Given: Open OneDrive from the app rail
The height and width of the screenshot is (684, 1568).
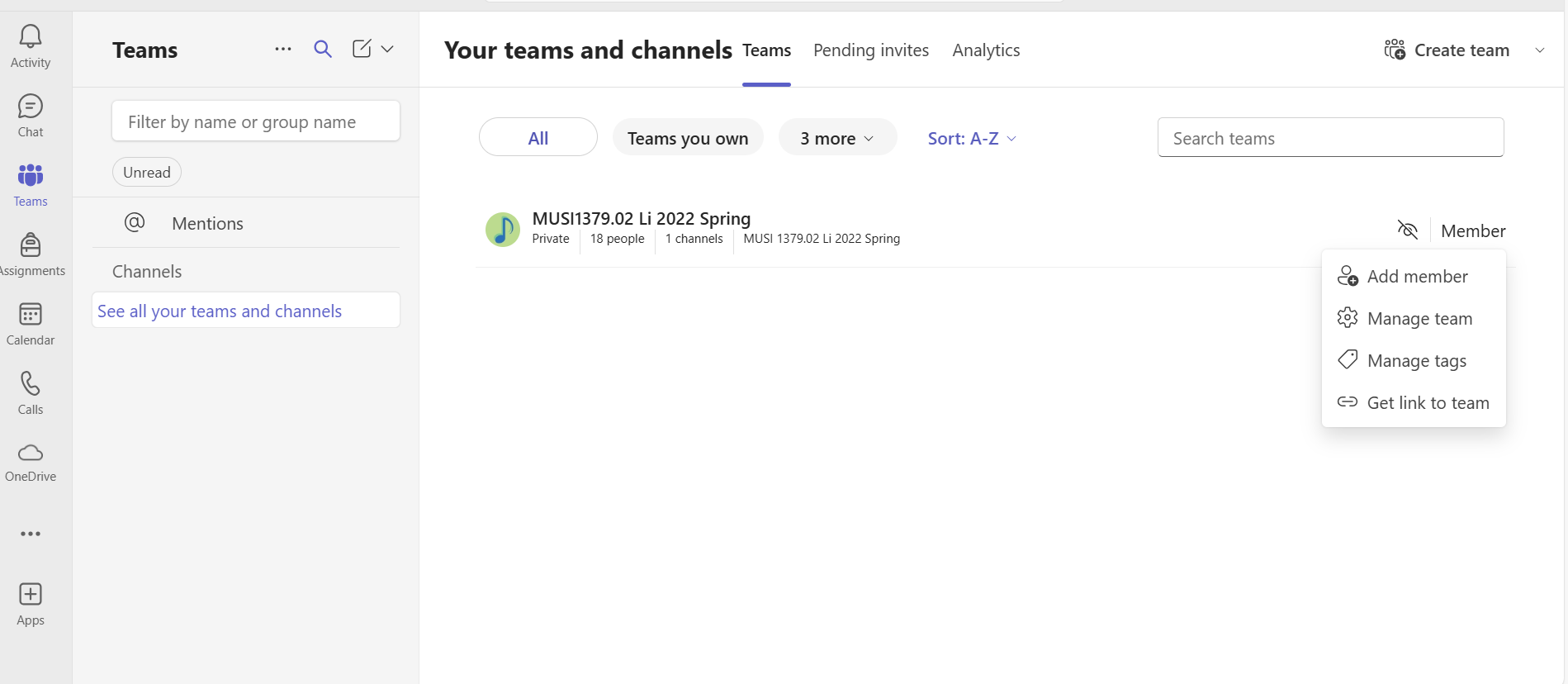Looking at the screenshot, I should click(x=31, y=463).
